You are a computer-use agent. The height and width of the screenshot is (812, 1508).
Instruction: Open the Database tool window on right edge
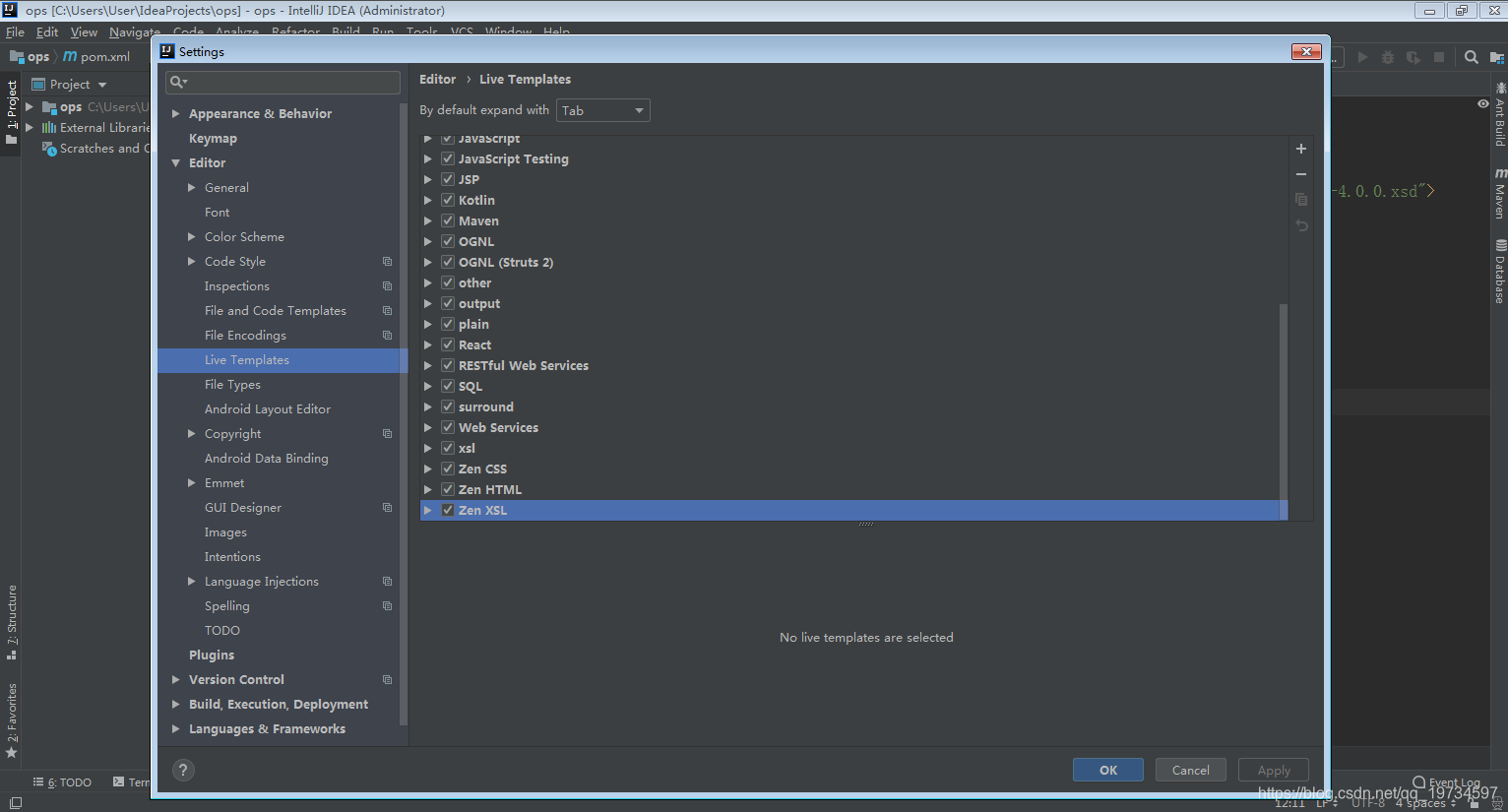[x=1499, y=272]
